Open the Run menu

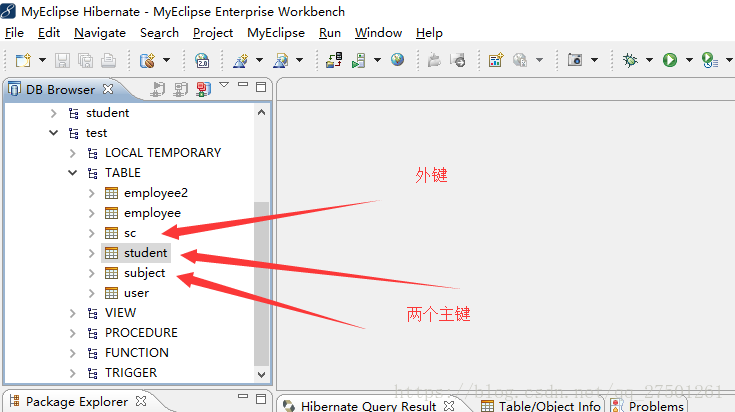point(330,33)
